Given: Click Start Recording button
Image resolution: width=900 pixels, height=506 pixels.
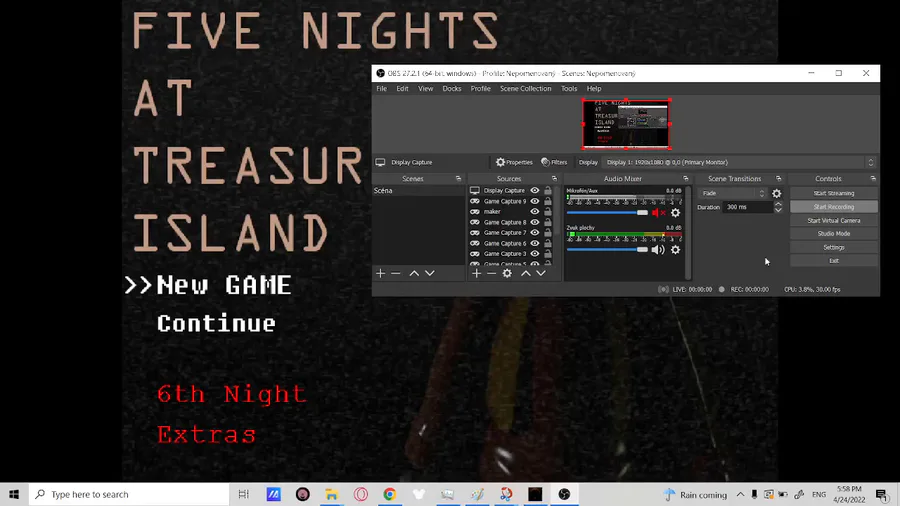Looking at the screenshot, I should 833,207.
